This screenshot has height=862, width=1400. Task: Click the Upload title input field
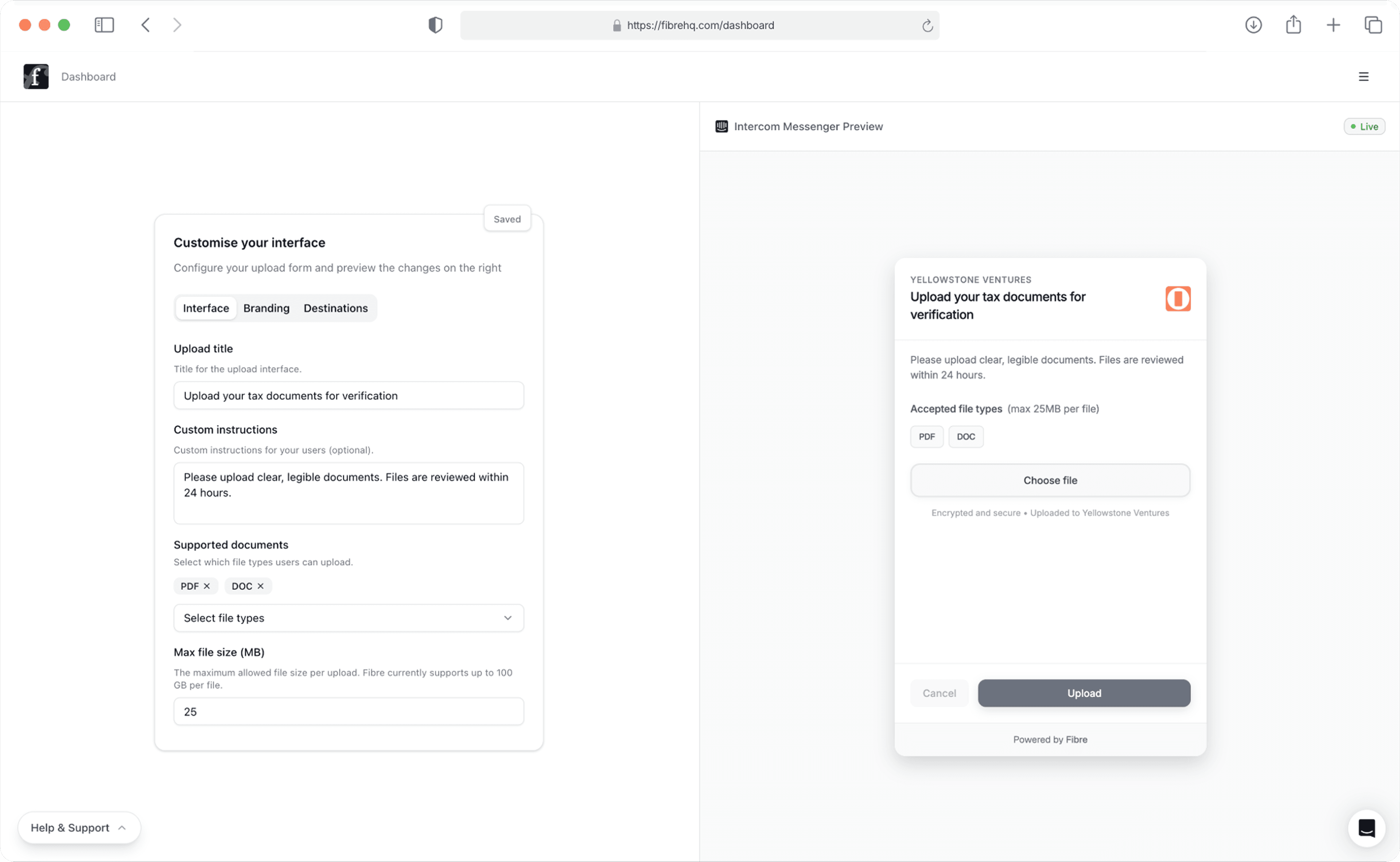click(349, 396)
